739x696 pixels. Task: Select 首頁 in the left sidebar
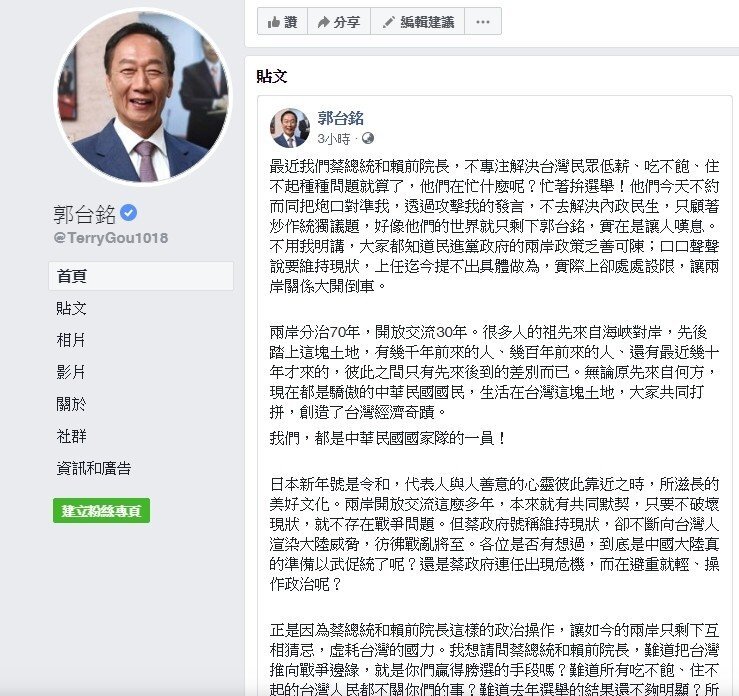(141, 276)
